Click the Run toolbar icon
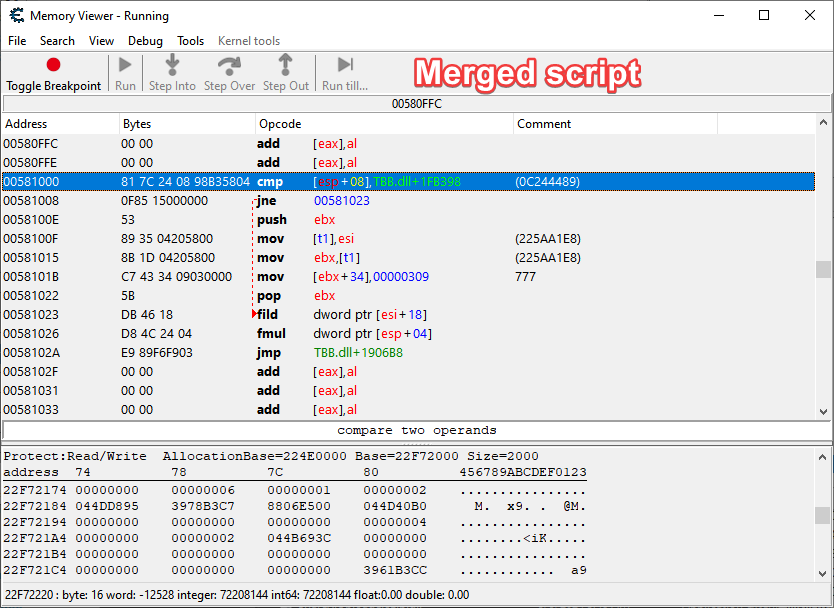This screenshot has height=608, width=834. [x=123, y=63]
